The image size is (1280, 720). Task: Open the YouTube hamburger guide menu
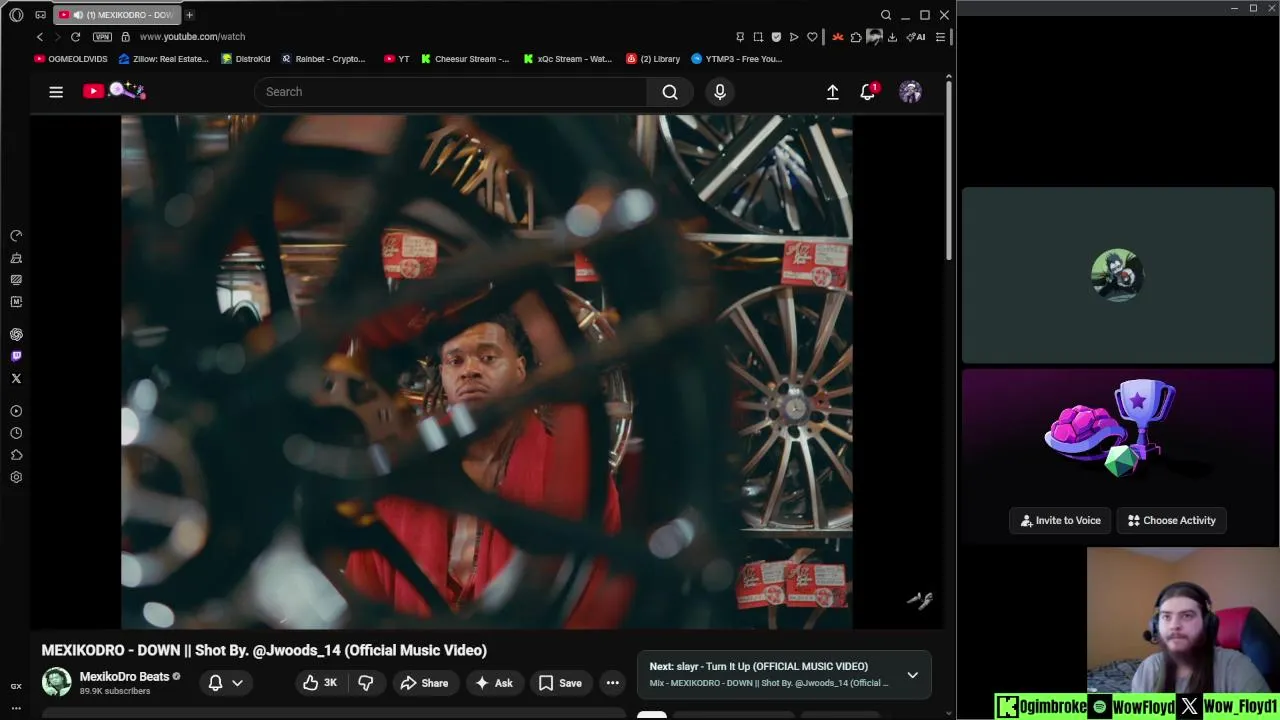[56, 92]
